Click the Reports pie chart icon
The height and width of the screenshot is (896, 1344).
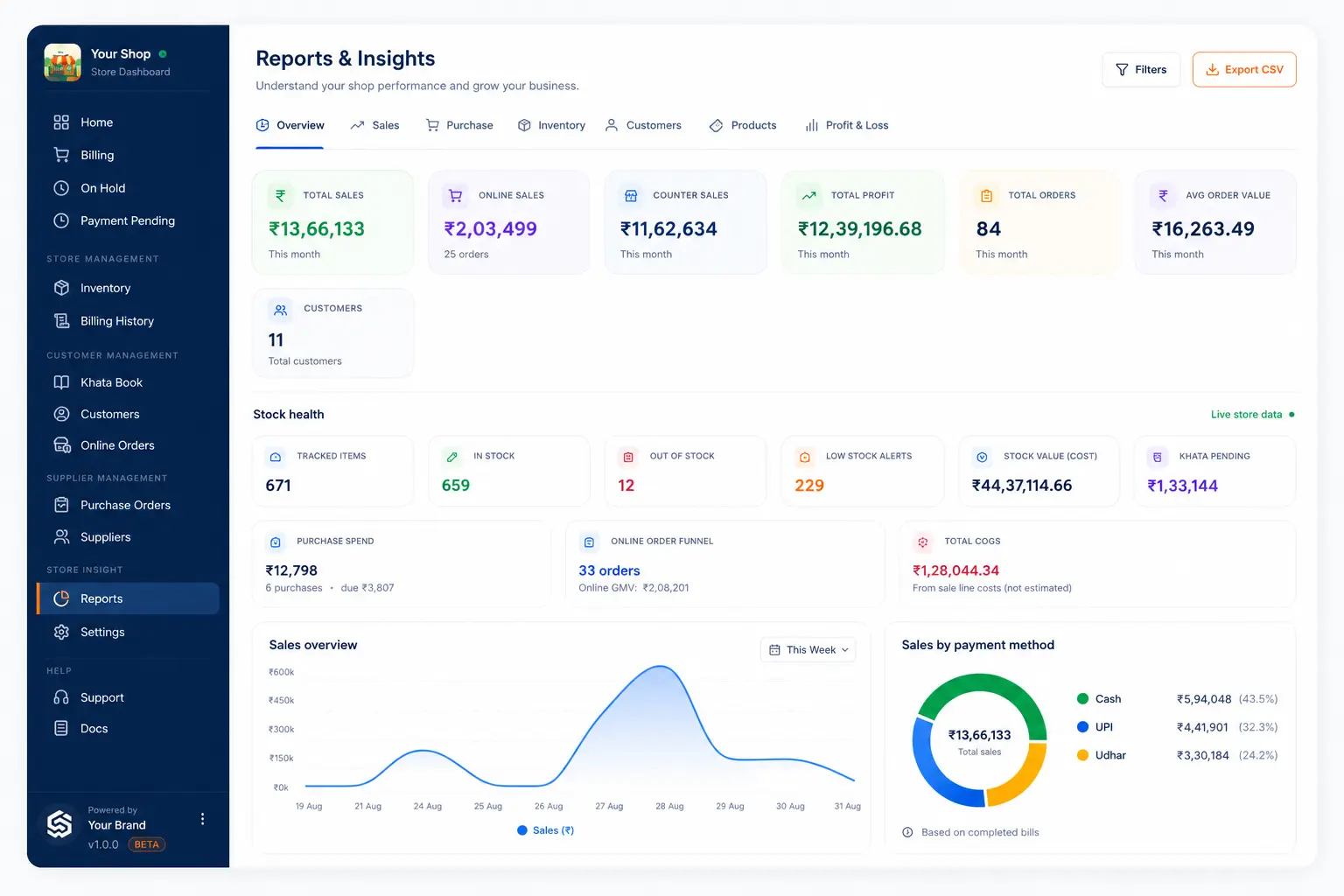(61, 598)
